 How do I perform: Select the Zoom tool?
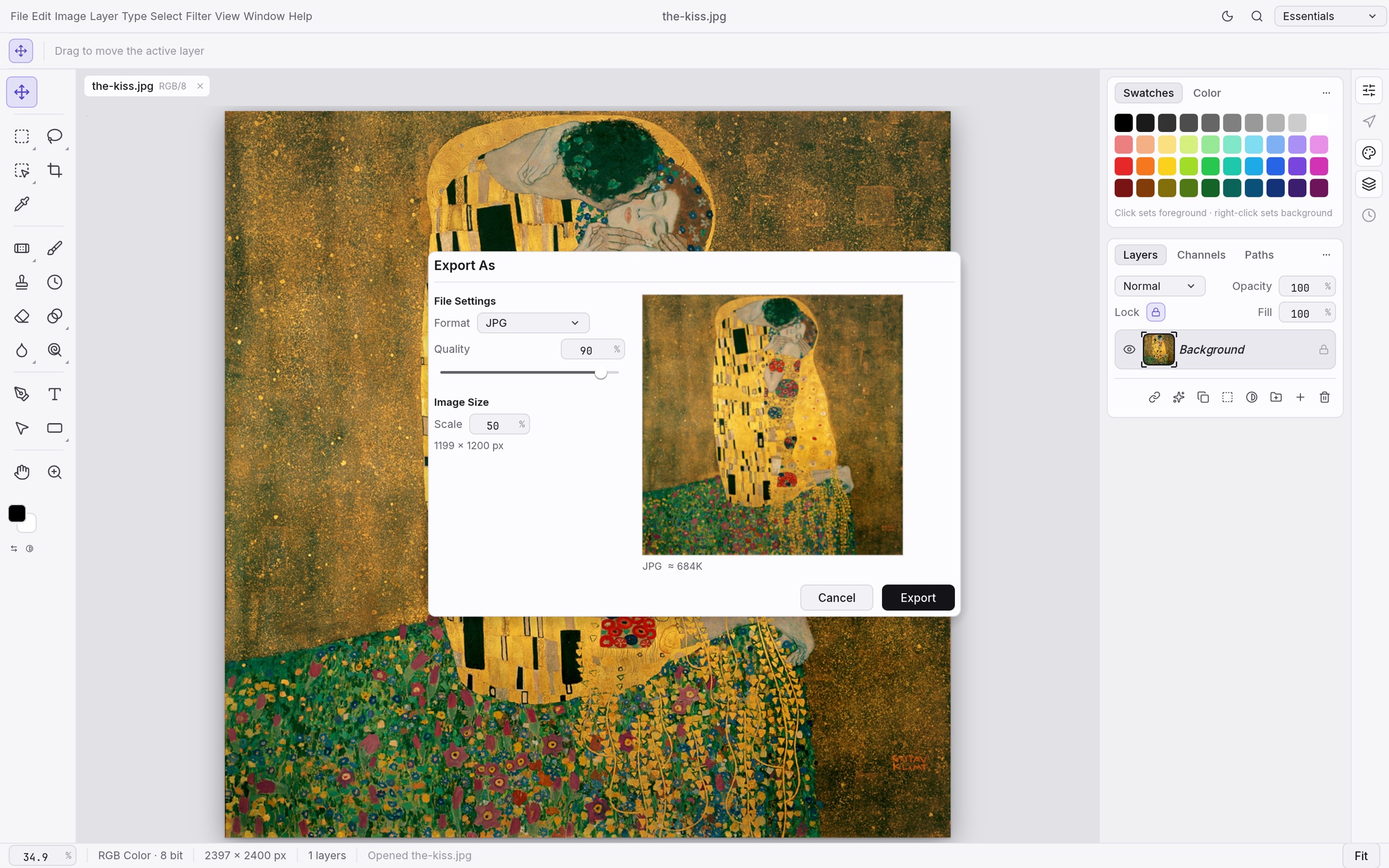[x=54, y=472]
